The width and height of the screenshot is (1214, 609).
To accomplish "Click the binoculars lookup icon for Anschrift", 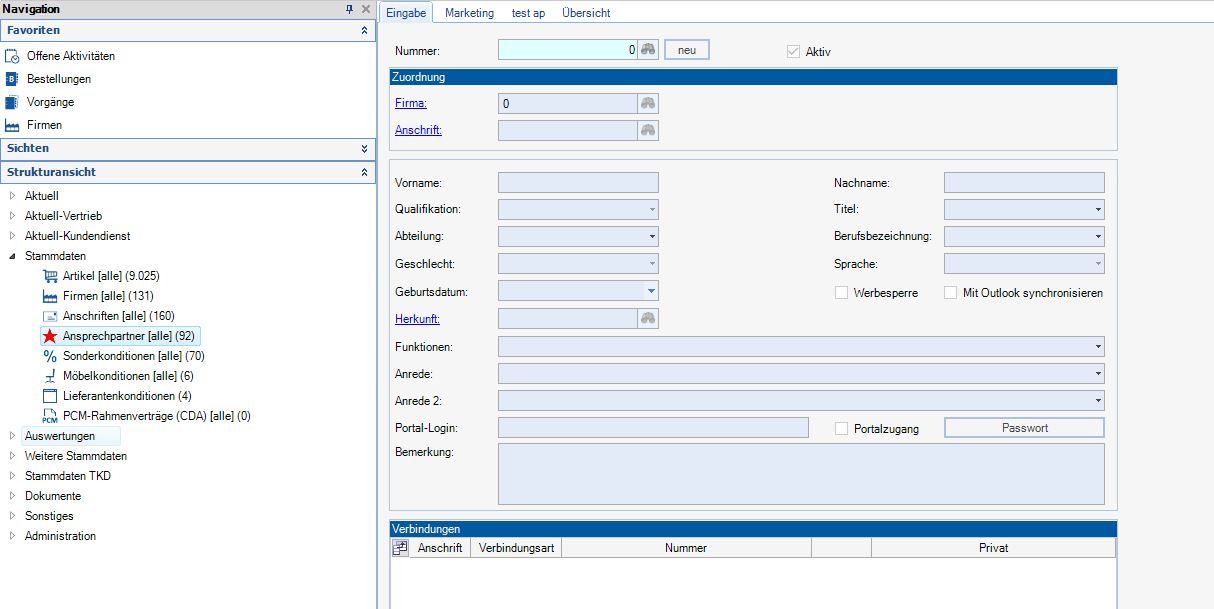I will (x=648, y=130).
